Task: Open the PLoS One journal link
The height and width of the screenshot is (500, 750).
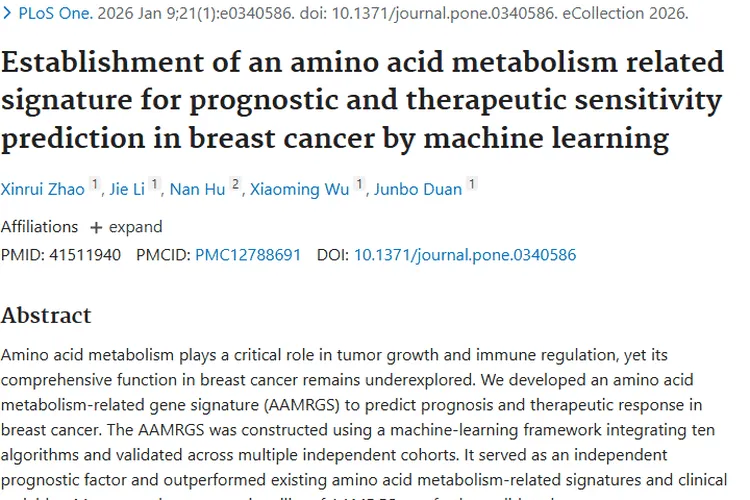Action: pyautogui.click(x=53, y=15)
